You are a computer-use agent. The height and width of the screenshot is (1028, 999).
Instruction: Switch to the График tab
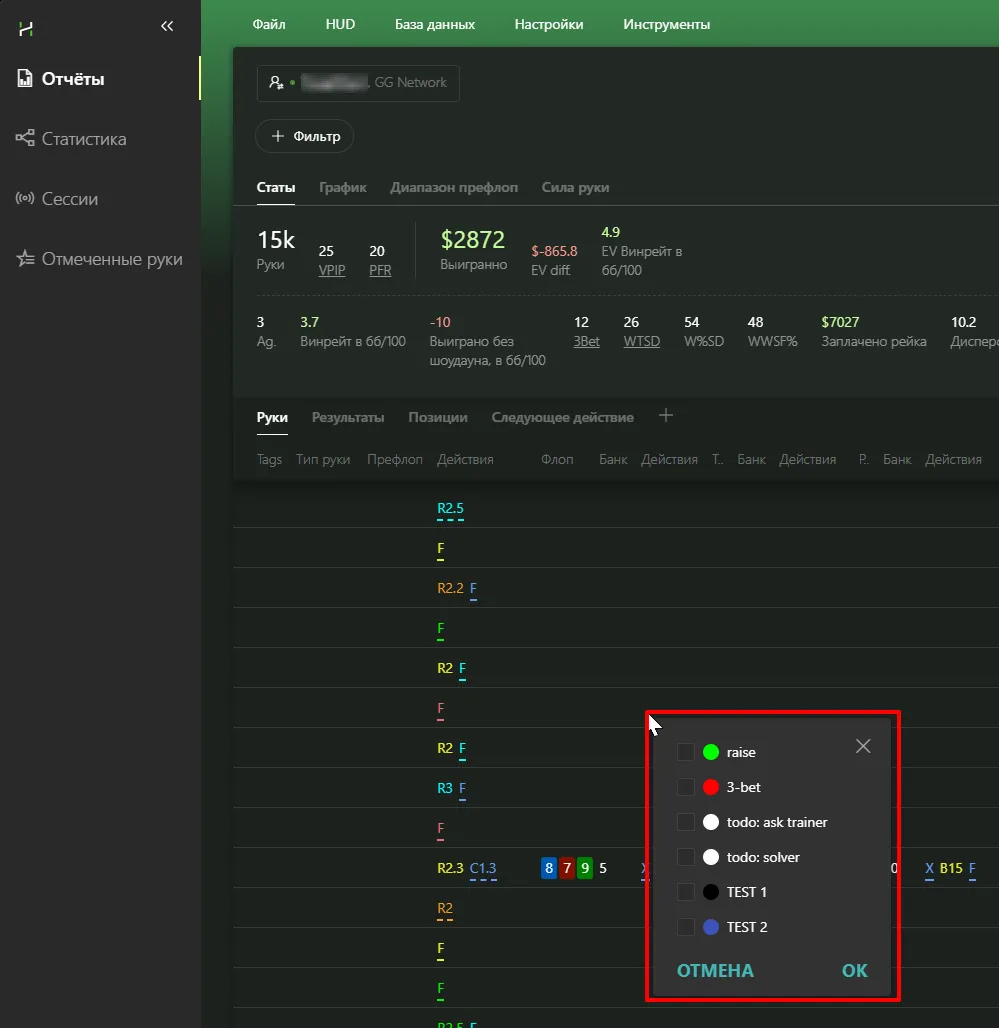pos(343,187)
